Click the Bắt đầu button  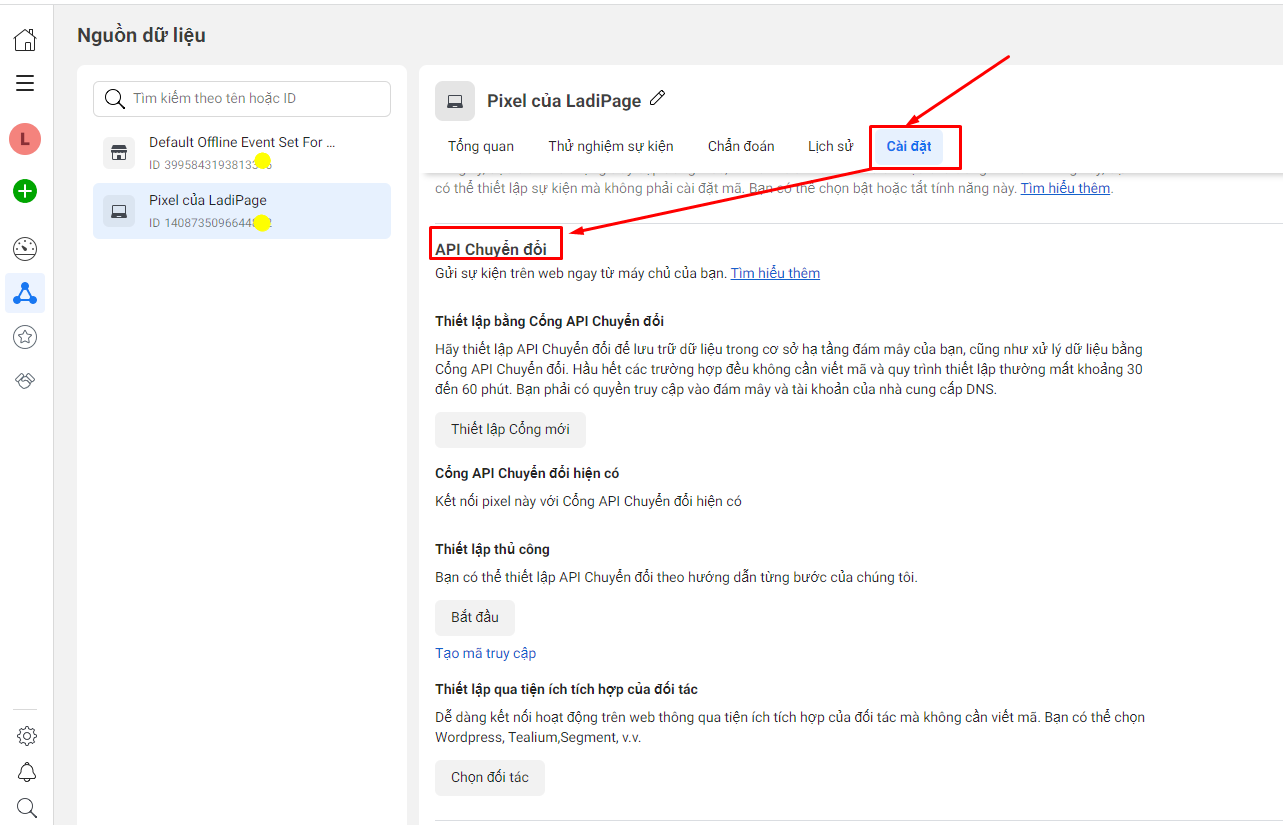tap(474, 617)
